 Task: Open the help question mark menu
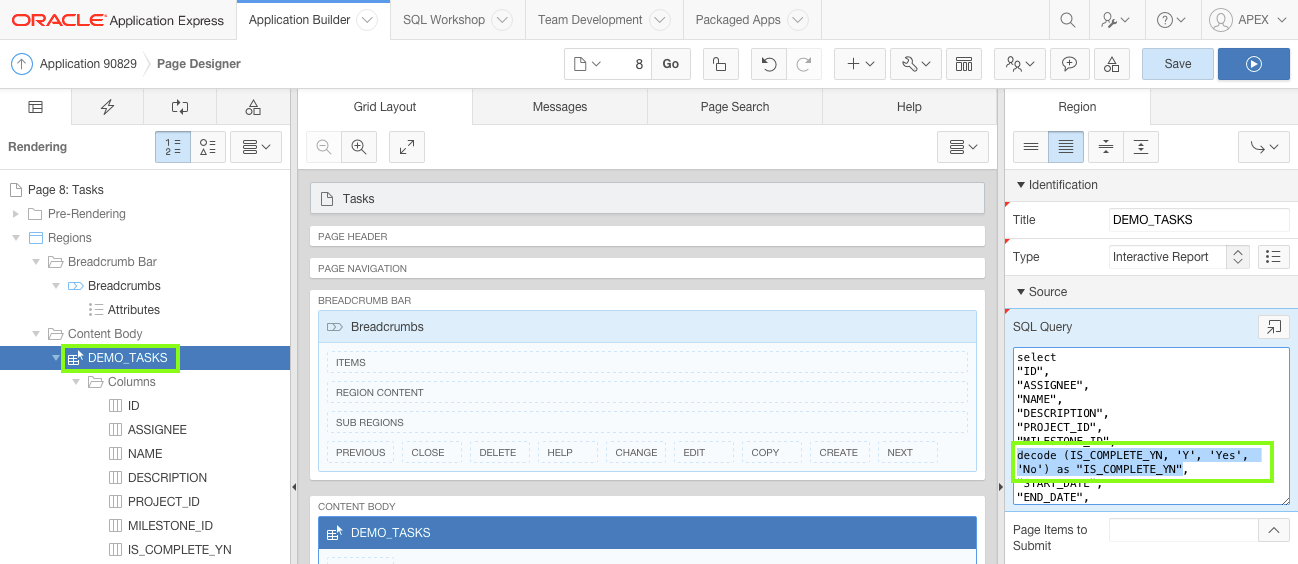pos(1171,20)
